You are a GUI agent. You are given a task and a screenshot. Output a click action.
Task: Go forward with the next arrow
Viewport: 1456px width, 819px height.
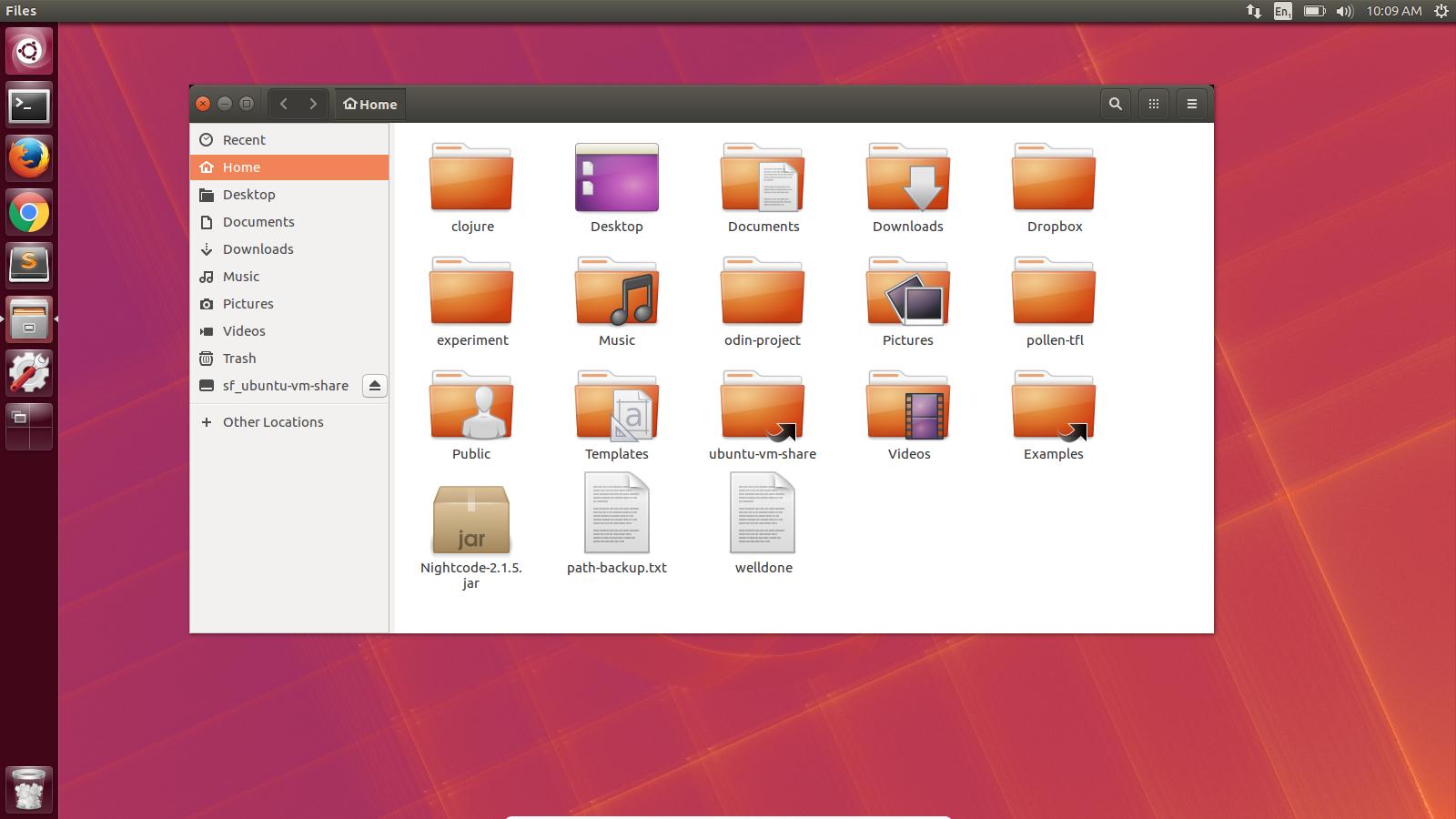(312, 104)
